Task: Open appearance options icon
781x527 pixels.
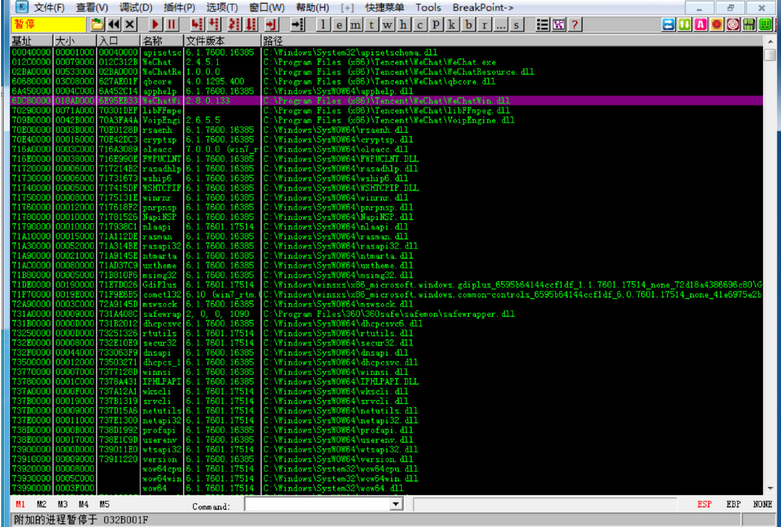Action: click(558, 24)
